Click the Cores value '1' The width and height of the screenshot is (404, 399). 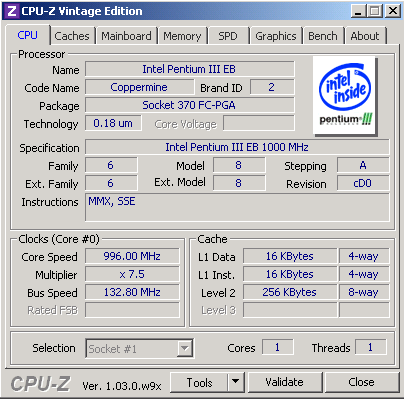[278, 347]
